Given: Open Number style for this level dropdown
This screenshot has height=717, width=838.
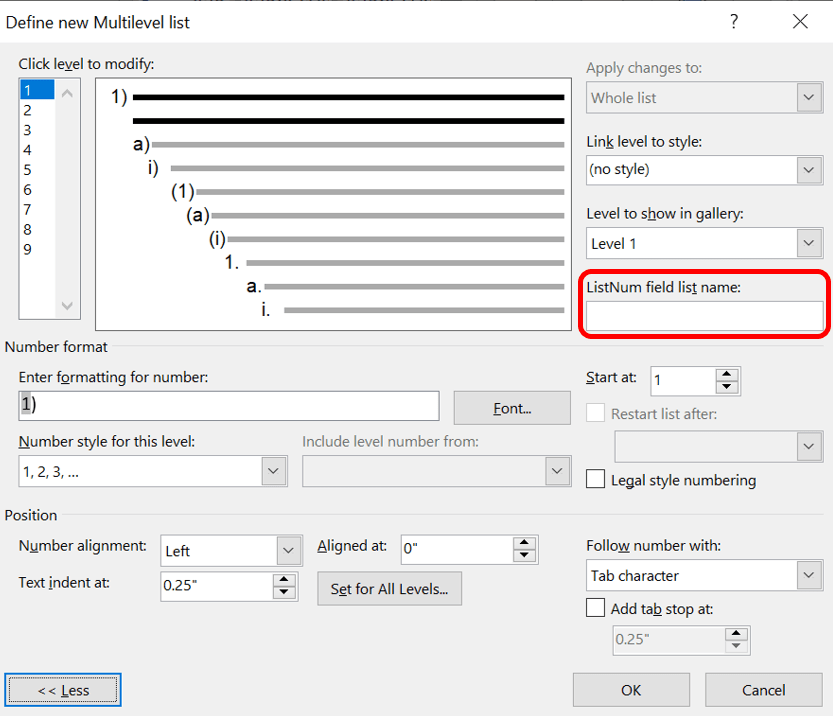Looking at the screenshot, I should click(273, 472).
